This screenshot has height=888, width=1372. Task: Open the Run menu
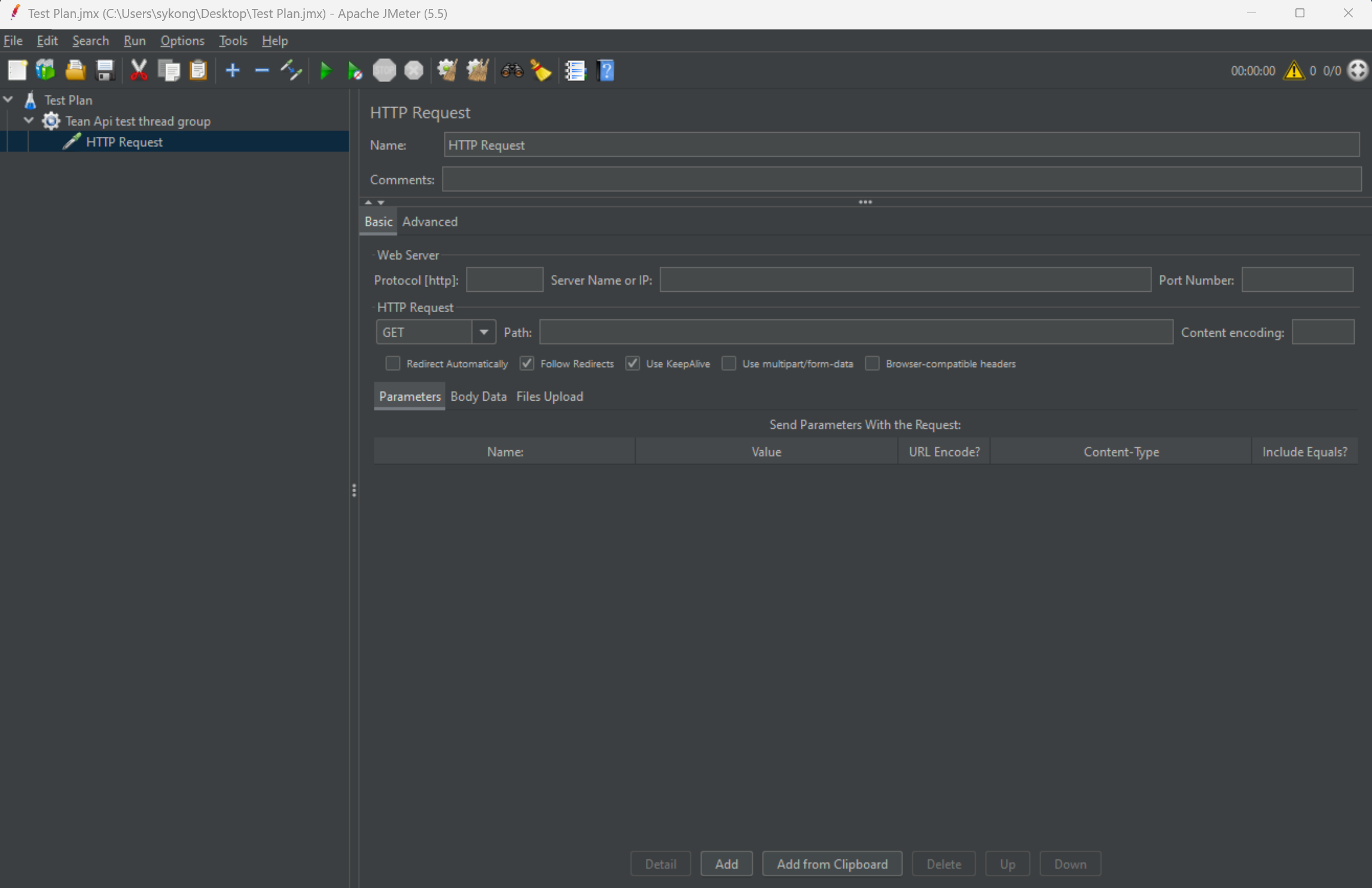tap(135, 41)
